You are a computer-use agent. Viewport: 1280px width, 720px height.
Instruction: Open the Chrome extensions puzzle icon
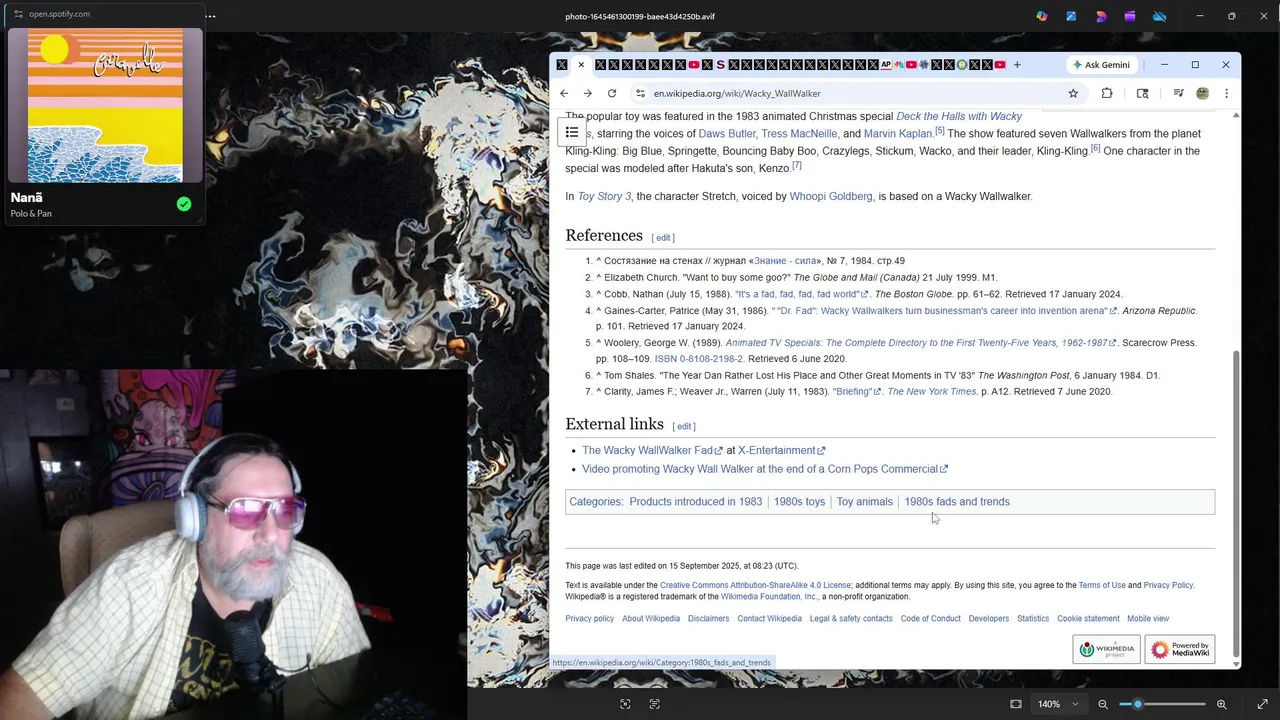1107,93
